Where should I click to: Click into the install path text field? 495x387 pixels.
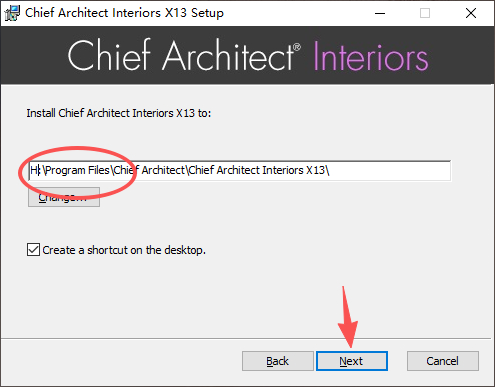point(240,171)
